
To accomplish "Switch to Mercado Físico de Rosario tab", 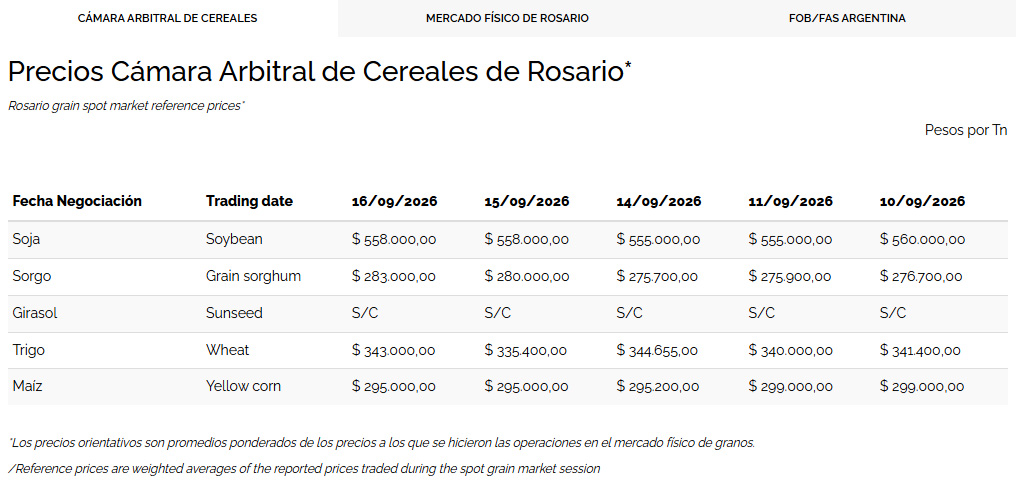I will 507,18.
